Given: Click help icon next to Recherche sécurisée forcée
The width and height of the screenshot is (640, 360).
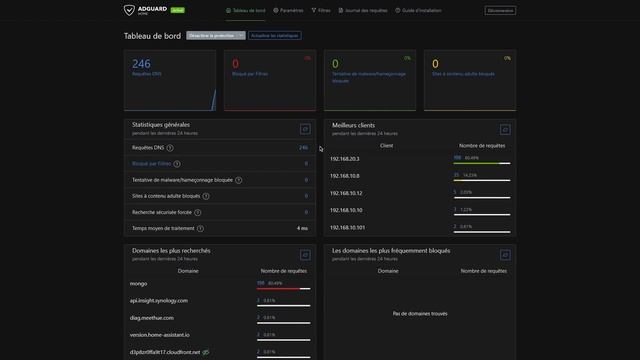Looking at the screenshot, I should point(198,212).
